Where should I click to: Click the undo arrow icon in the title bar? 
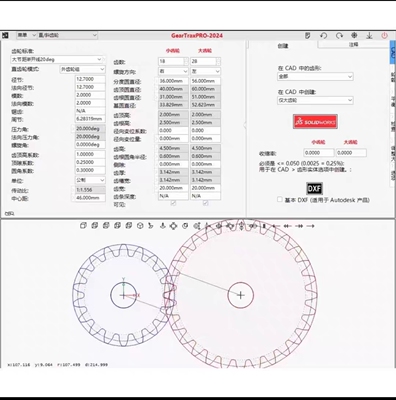click(x=323, y=35)
